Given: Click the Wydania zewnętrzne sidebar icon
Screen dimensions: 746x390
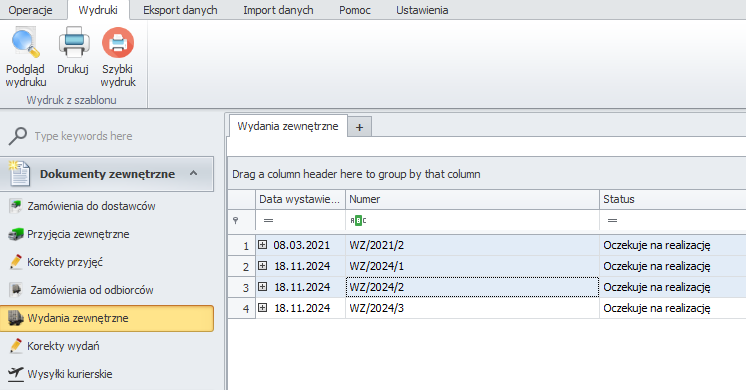Looking at the screenshot, I should [16, 318].
